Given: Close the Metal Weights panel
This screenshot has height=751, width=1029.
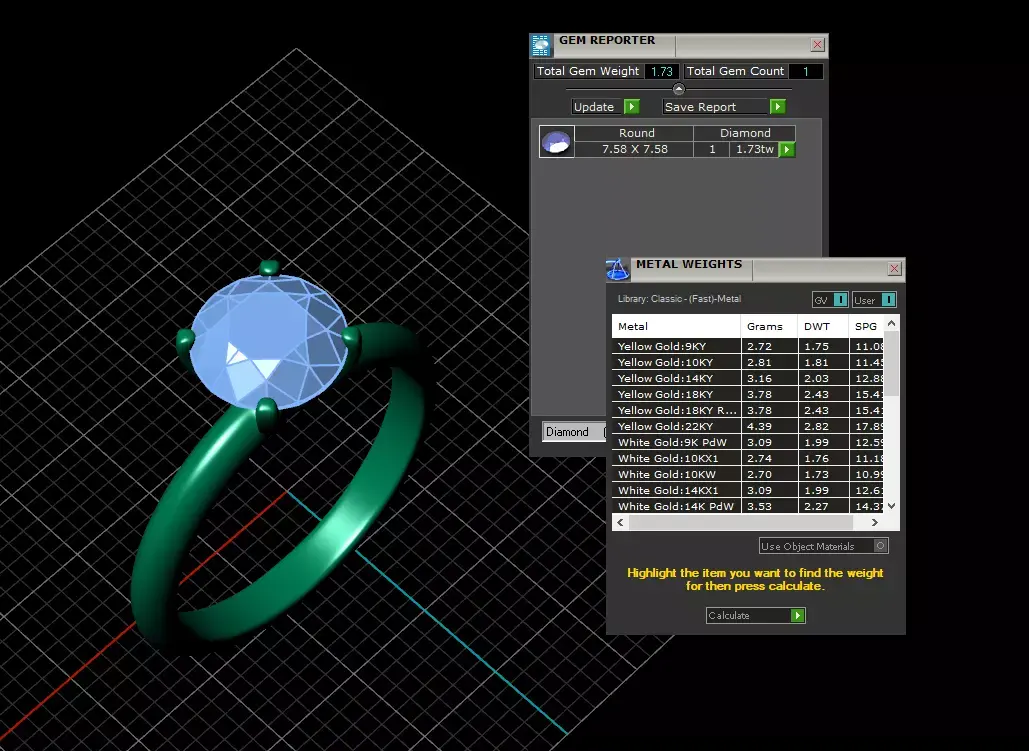Looking at the screenshot, I should pos(894,268).
